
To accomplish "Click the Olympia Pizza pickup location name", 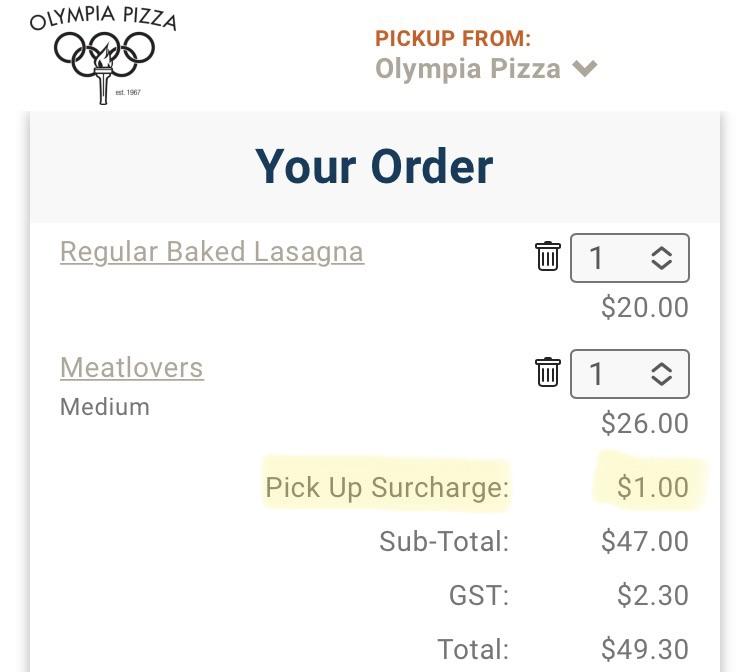I will point(468,69).
